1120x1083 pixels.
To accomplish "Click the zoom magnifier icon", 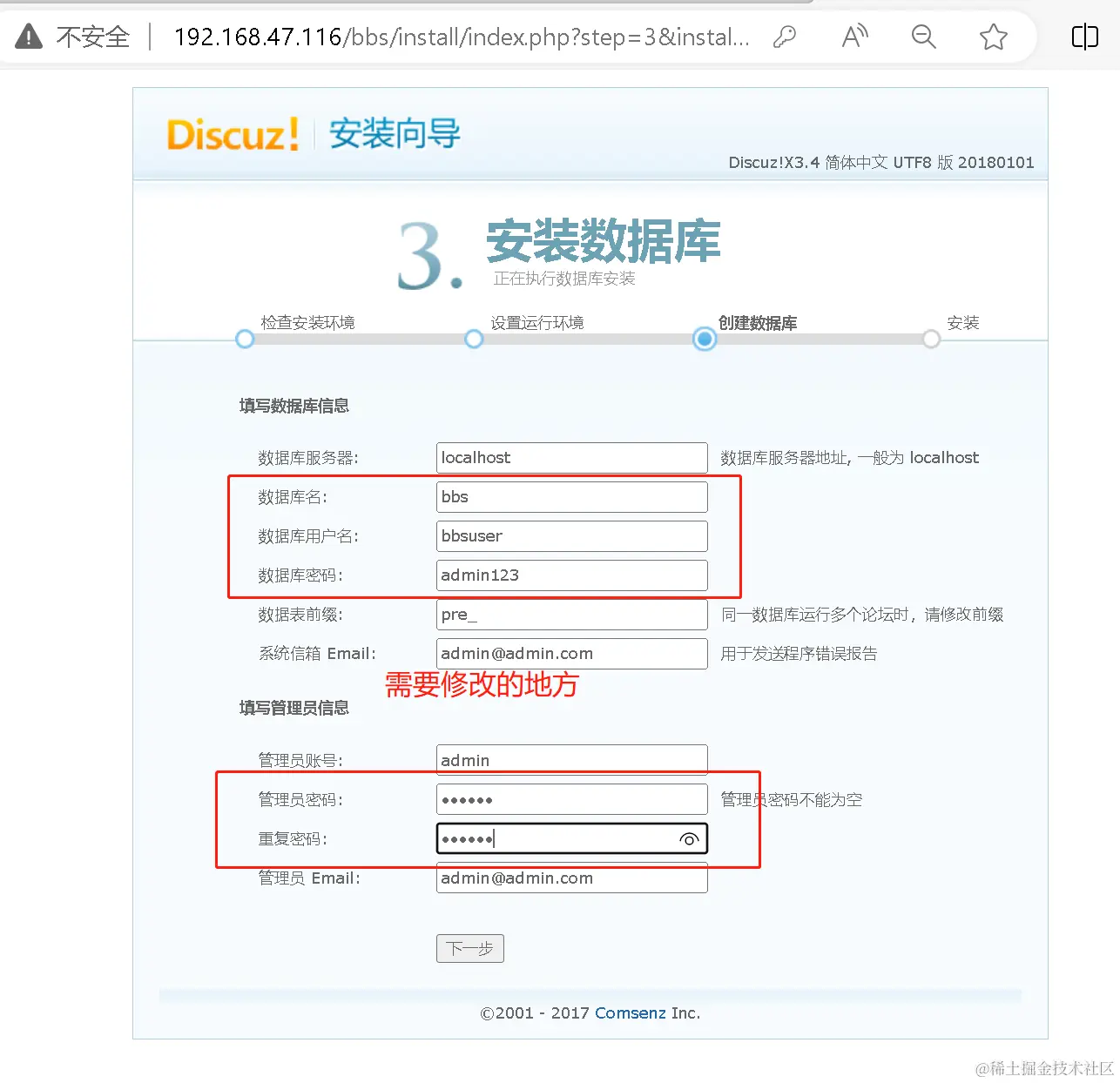I will coord(923,37).
